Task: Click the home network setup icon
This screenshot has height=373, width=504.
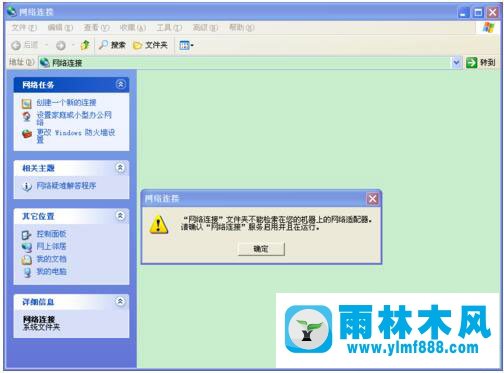Action: tap(27, 117)
